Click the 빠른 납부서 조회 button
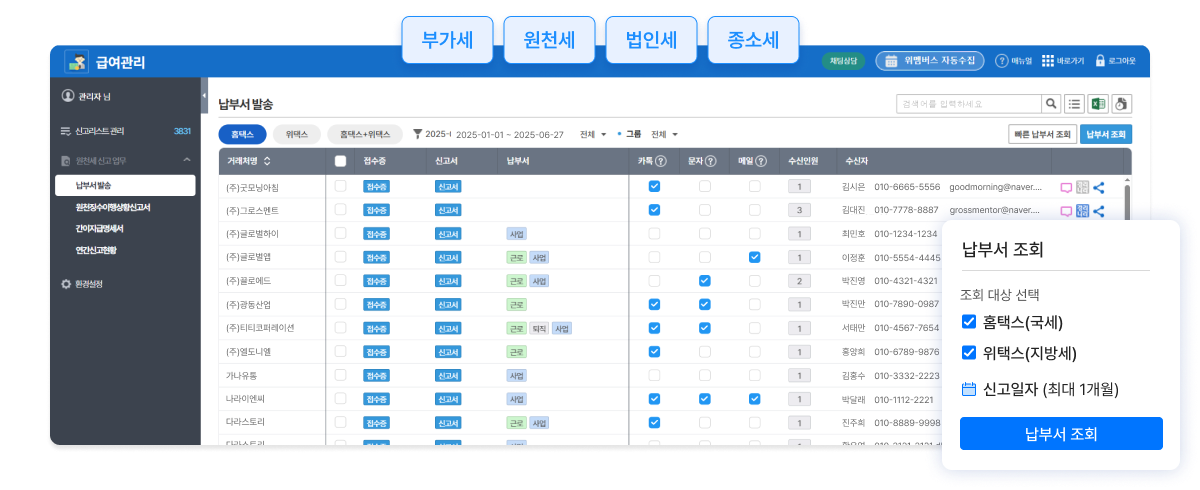The width and height of the screenshot is (1200, 490). coord(1043,134)
